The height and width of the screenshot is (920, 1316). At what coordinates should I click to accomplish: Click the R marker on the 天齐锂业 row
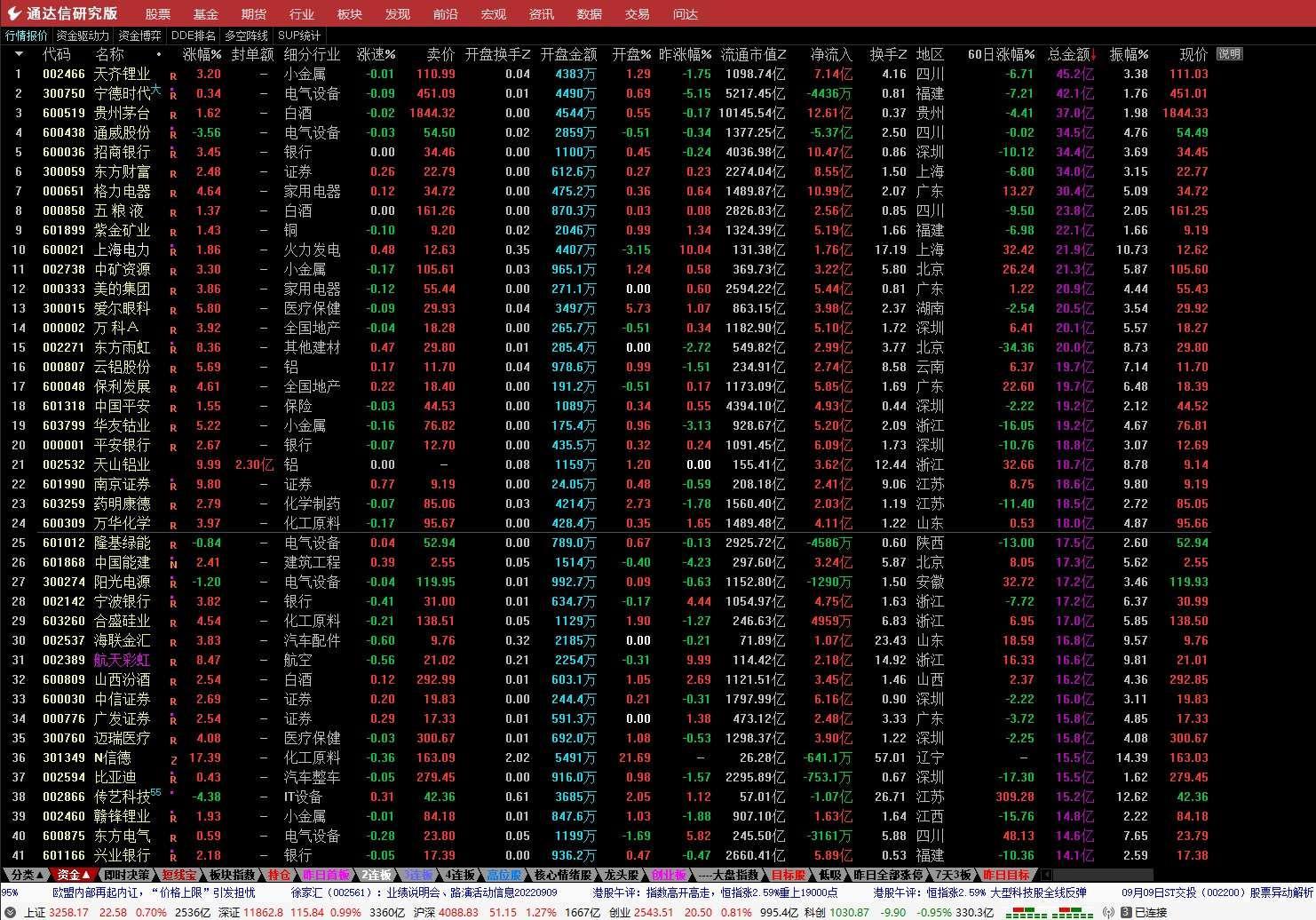coord(173,75)
